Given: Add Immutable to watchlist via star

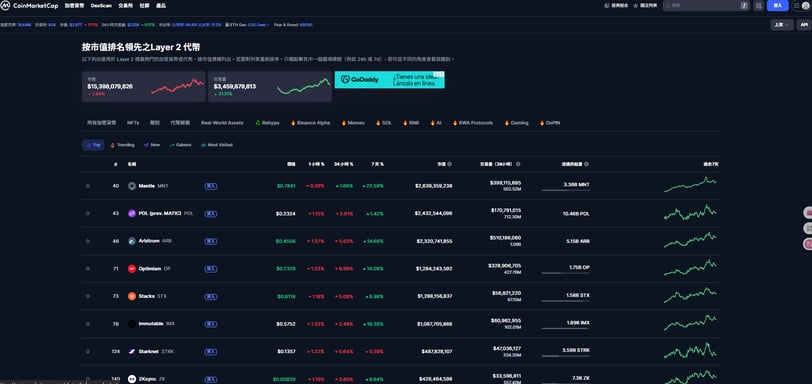Looking at the screenshot, I should 88,324.
